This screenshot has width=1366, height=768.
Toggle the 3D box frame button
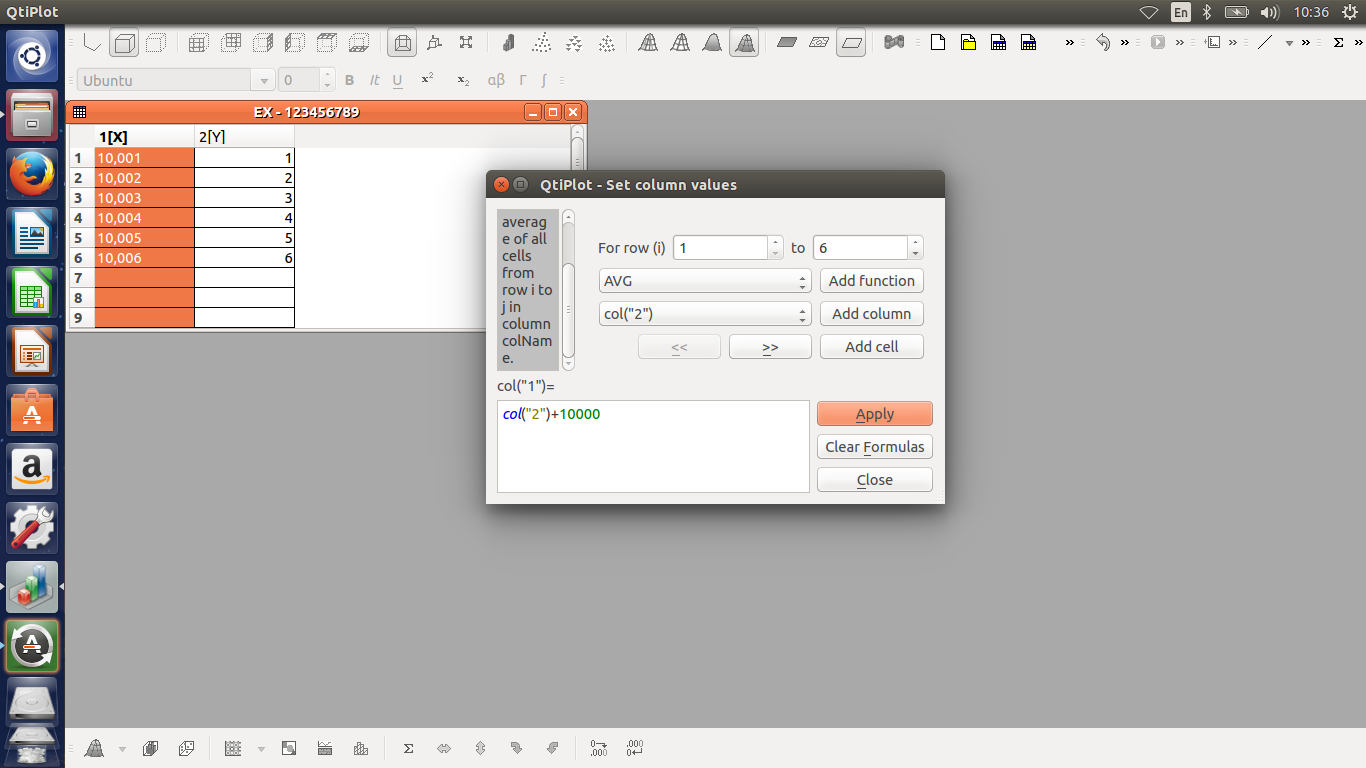point(124,42)
